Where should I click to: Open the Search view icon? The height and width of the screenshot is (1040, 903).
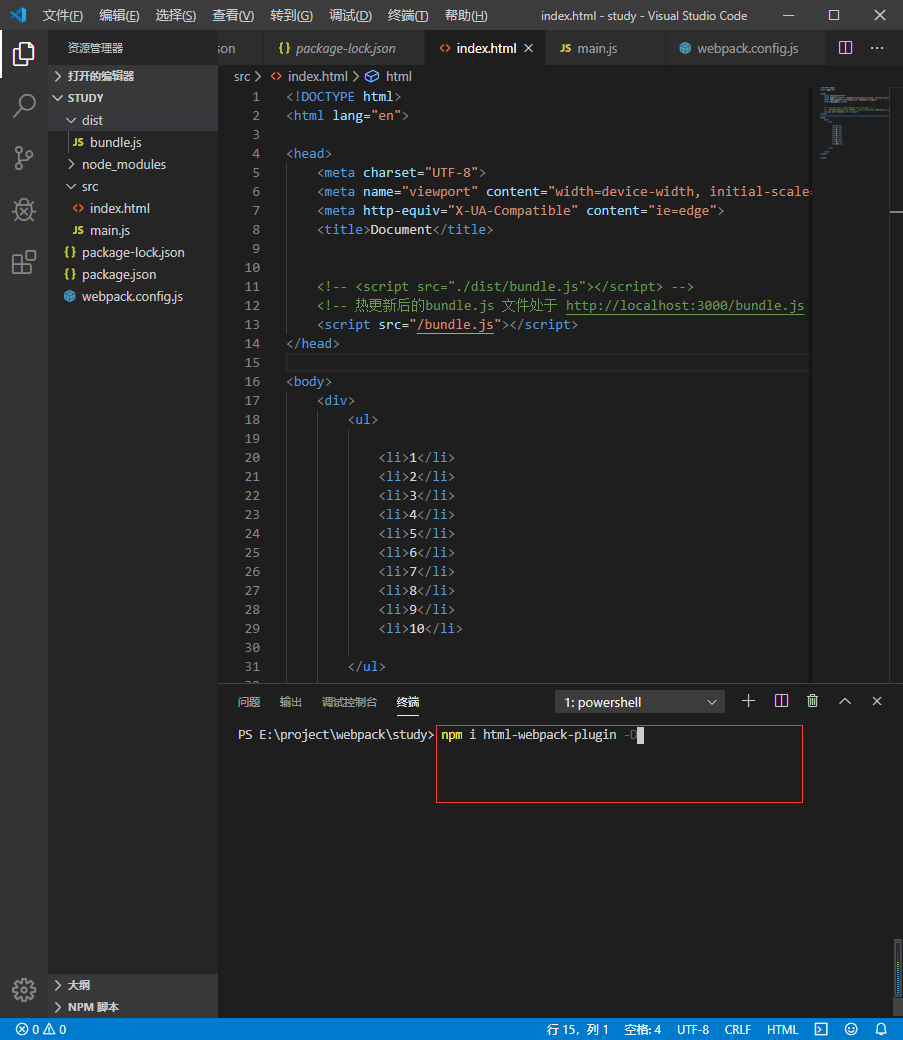coord(24,105)
